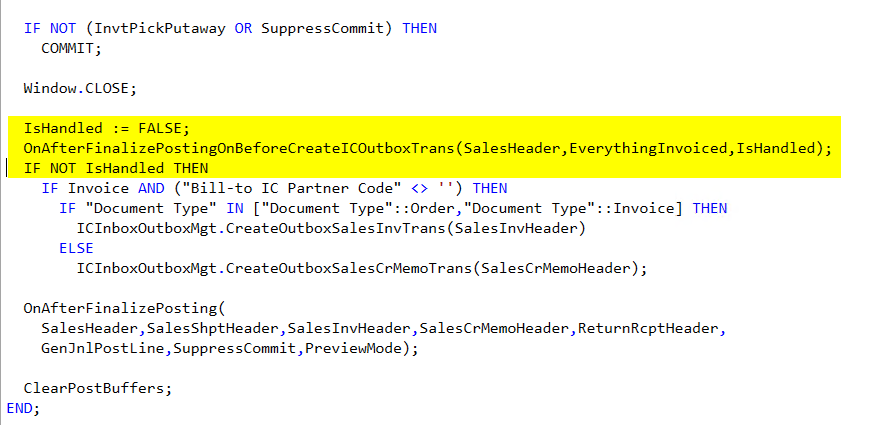
Task: Click the line starting 'IF "Document Type" IN'
Action: click(x=393, y=208)
